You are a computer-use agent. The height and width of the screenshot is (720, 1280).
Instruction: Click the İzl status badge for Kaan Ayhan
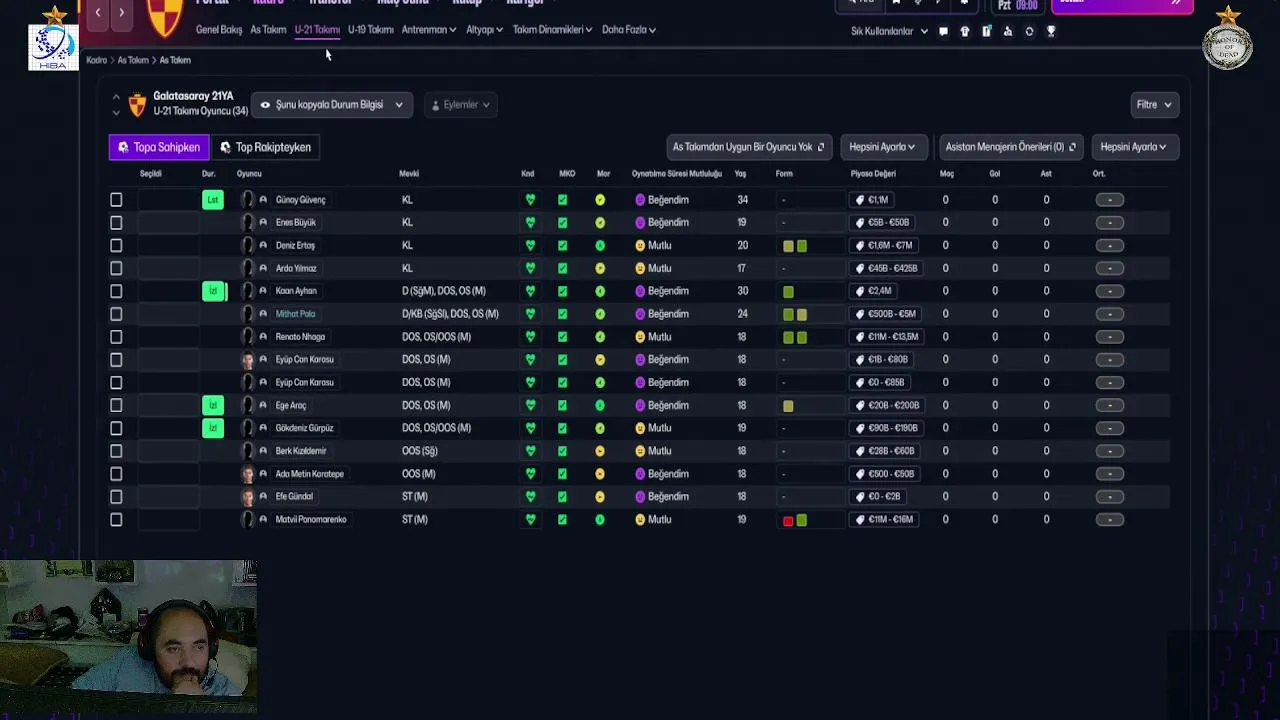pos(212,291)
